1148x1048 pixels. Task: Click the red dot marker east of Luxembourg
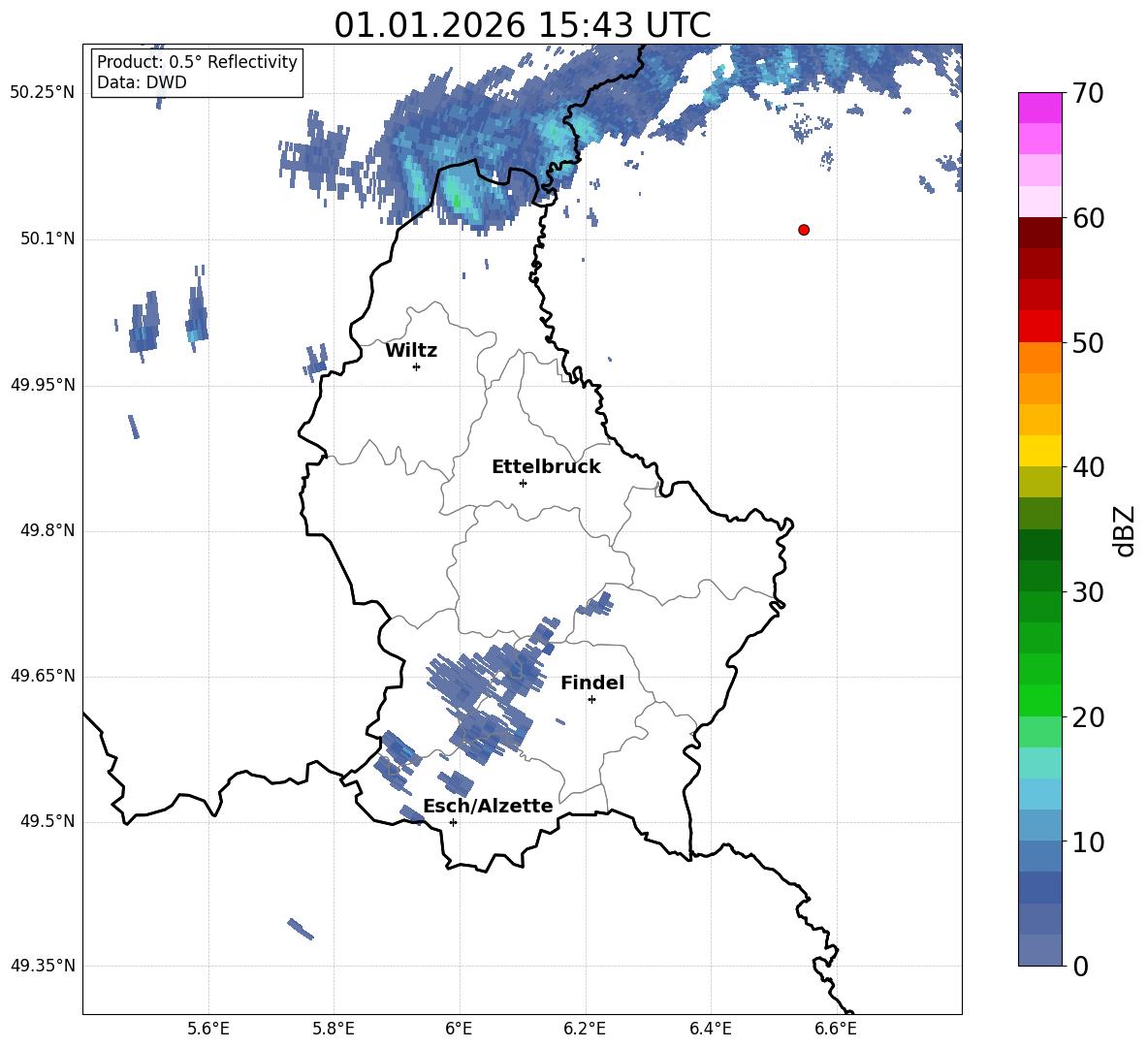click(x=804, y=230)
